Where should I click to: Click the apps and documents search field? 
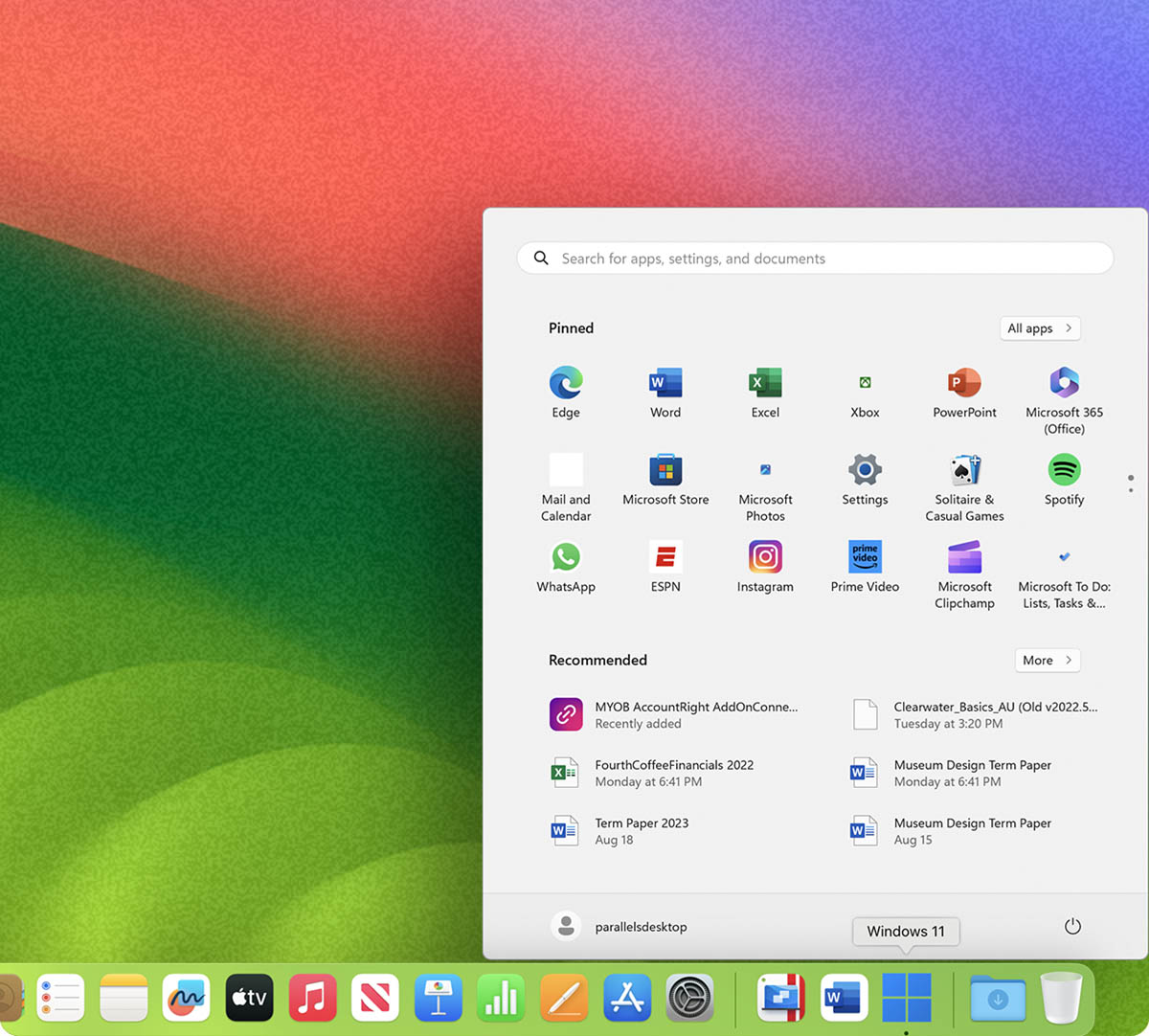click(x=815, y=258)
